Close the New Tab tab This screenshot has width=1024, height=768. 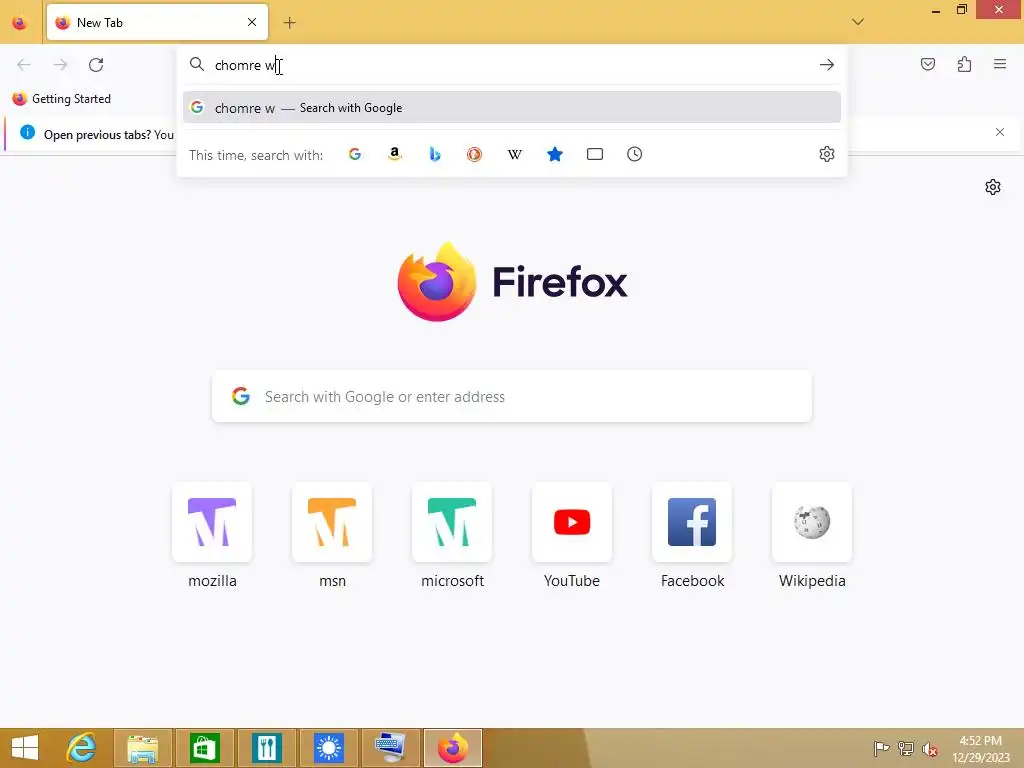point(252,22)
